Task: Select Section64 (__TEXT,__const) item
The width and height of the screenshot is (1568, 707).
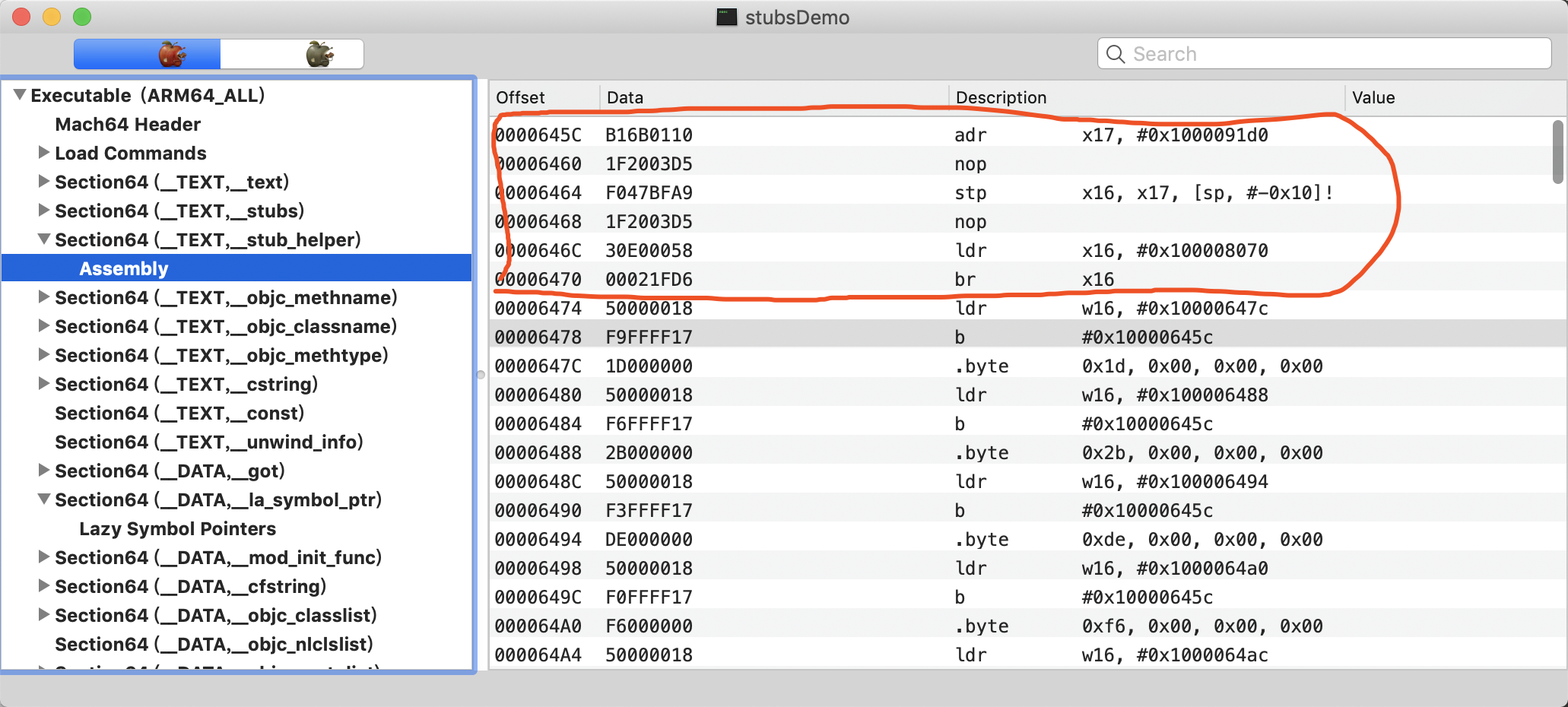Action: point(179,414)
